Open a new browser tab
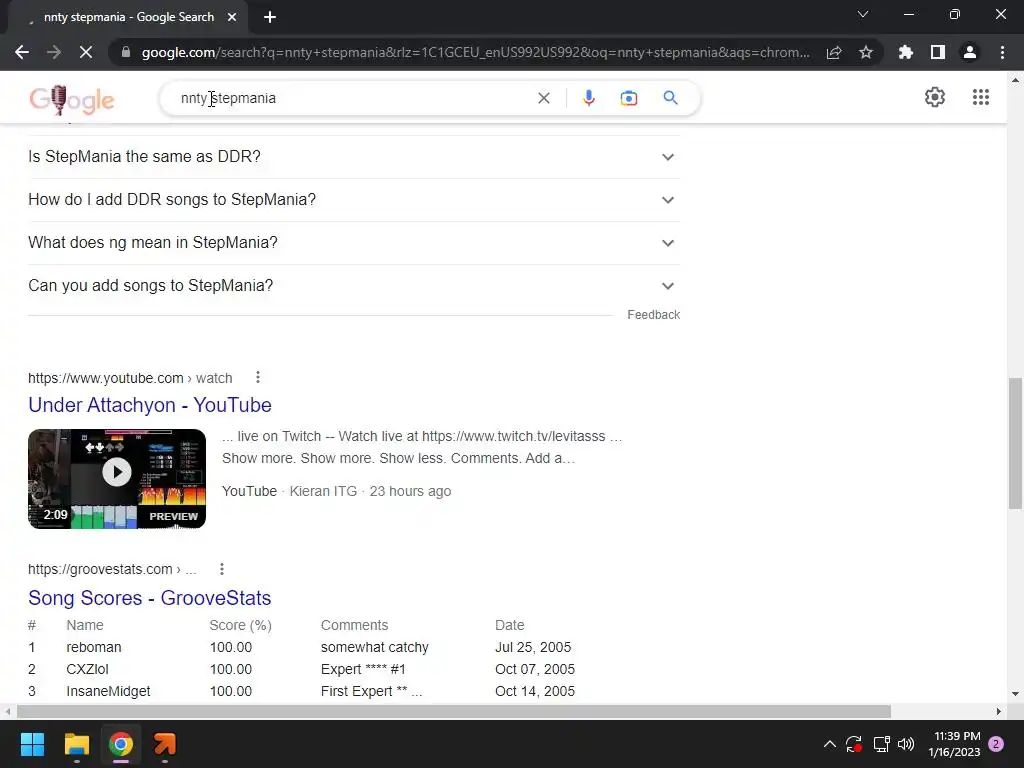 coord(270,17)
